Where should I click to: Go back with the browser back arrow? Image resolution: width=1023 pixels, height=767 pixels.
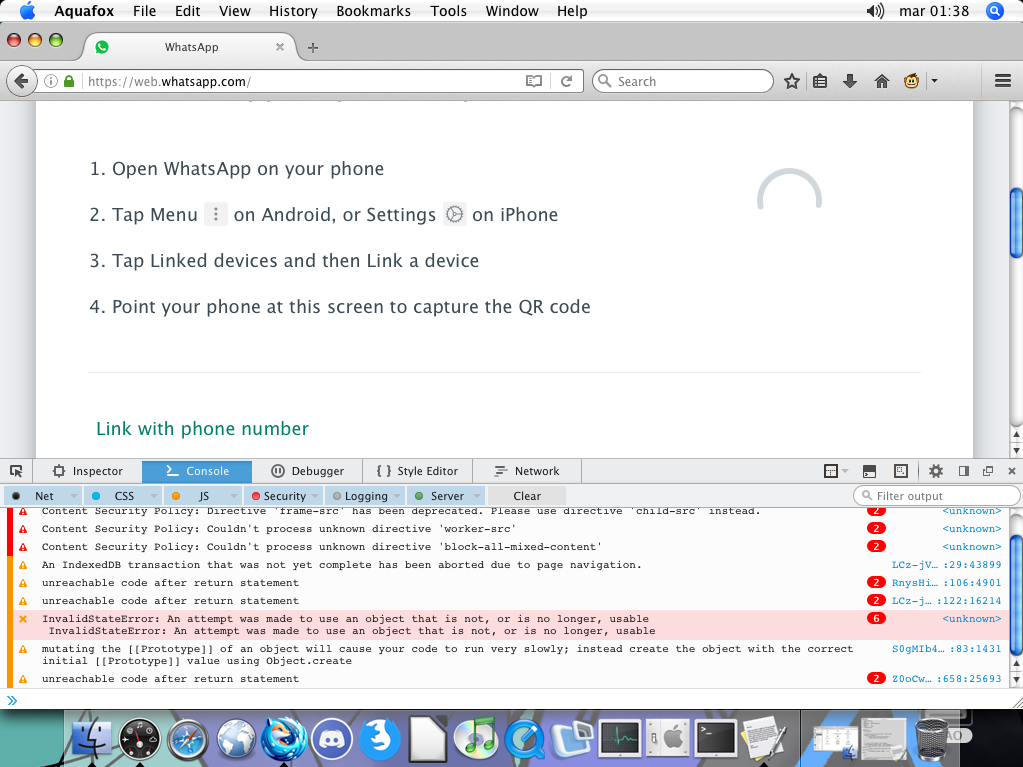coord(22,82)
